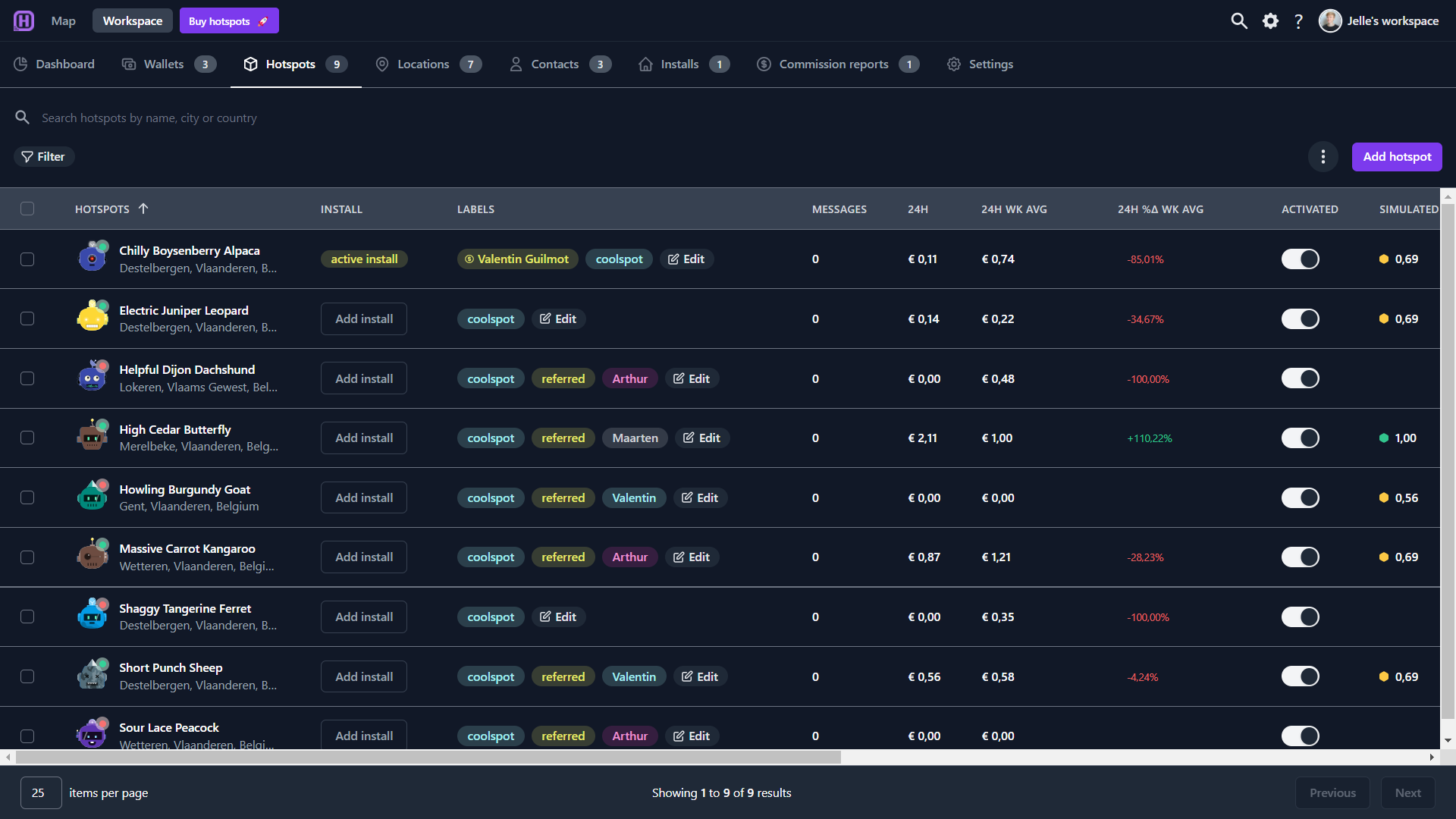
Task: Open the Map view link
Action: pyautogui.click(x=64, y=20)
